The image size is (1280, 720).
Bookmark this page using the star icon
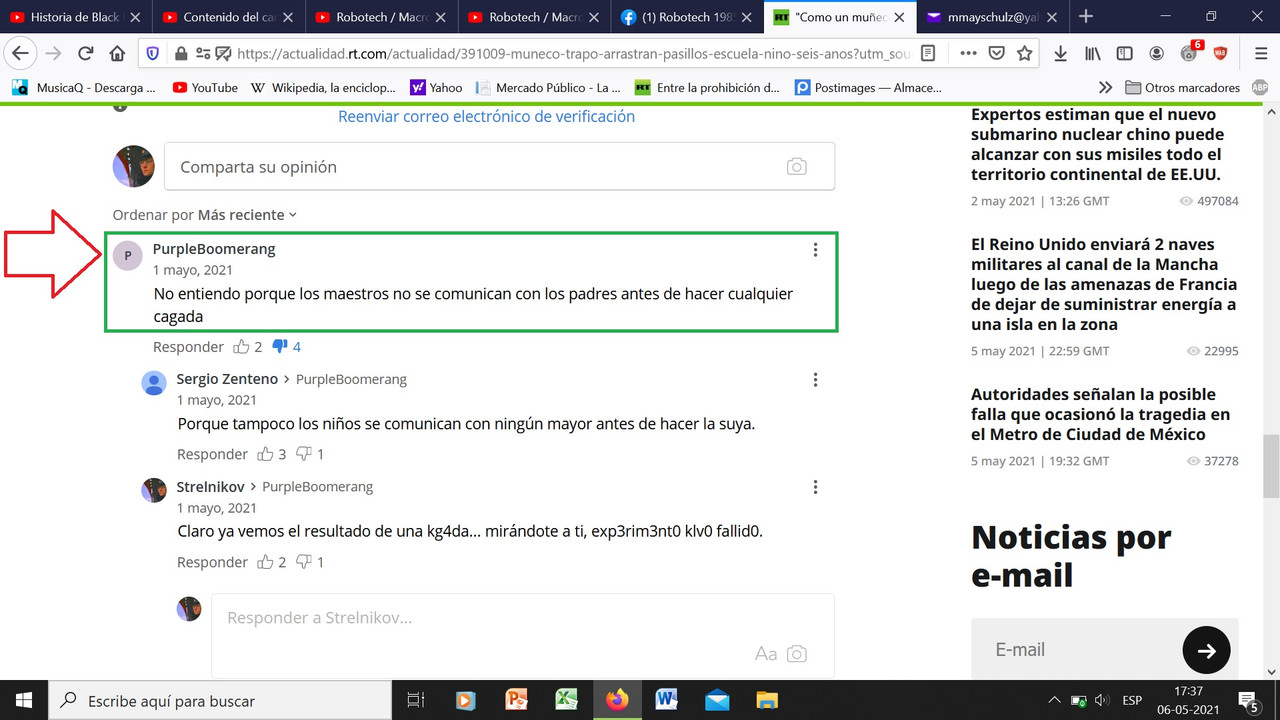(1027, 54)
